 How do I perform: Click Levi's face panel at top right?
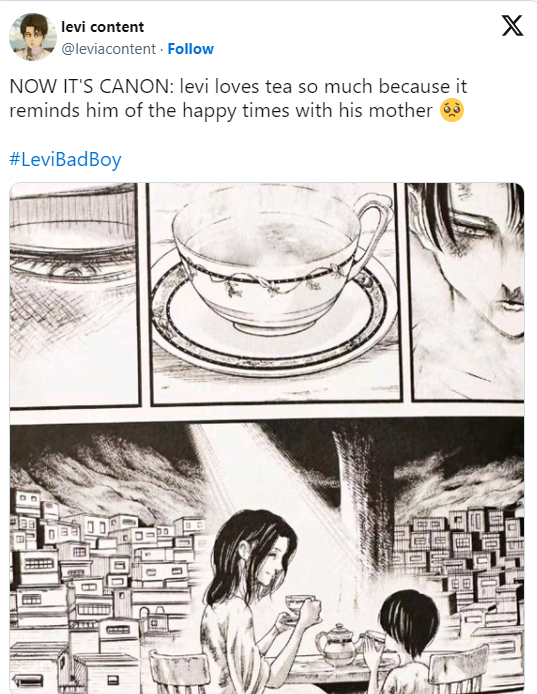[467, 291]
